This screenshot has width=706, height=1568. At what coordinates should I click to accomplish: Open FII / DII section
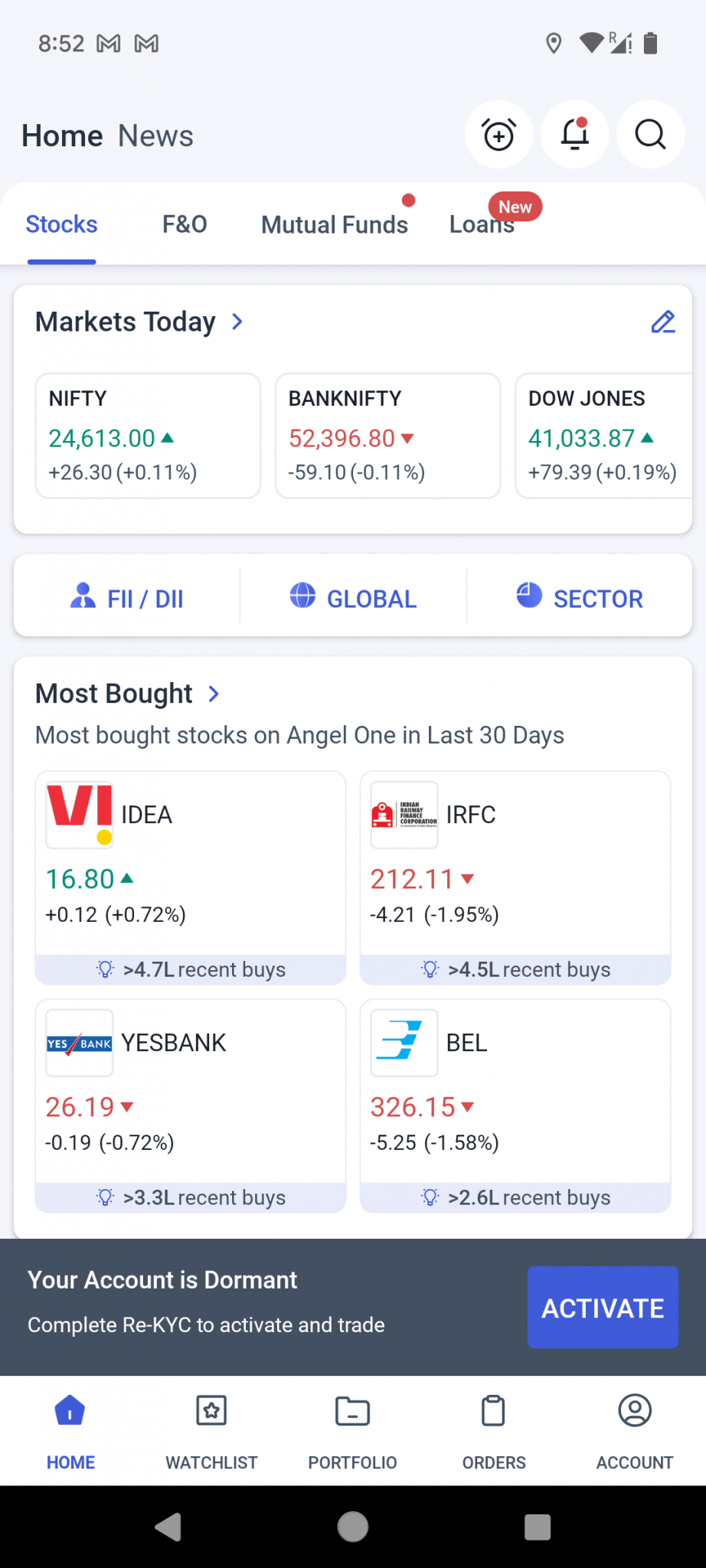pyautogui.click(x=127, y=598)
